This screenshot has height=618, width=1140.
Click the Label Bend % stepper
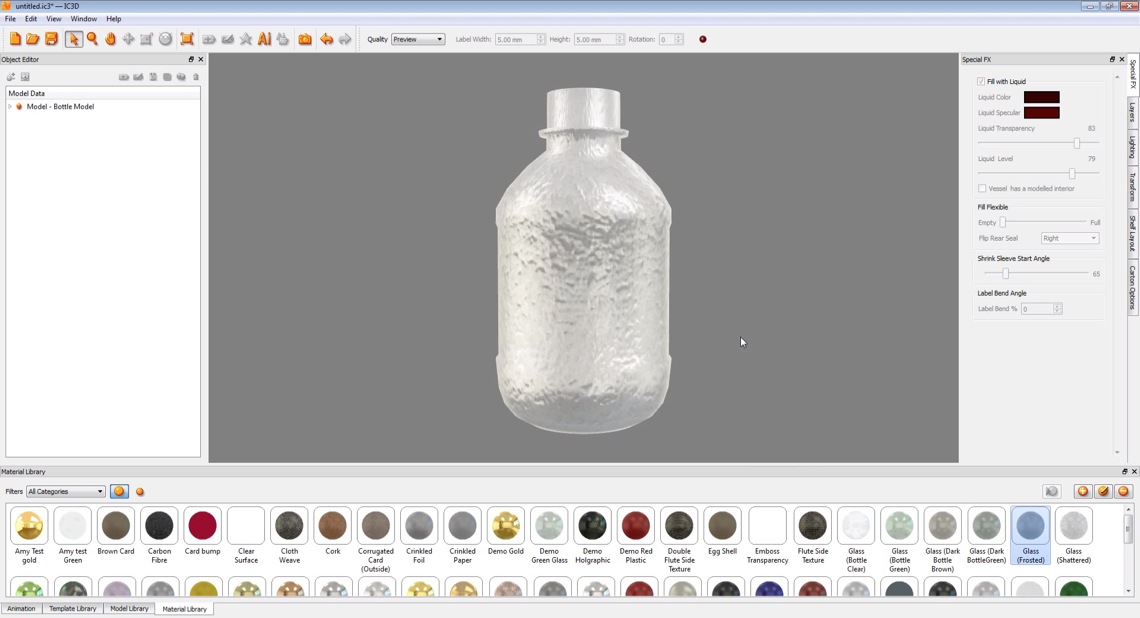1057,309
